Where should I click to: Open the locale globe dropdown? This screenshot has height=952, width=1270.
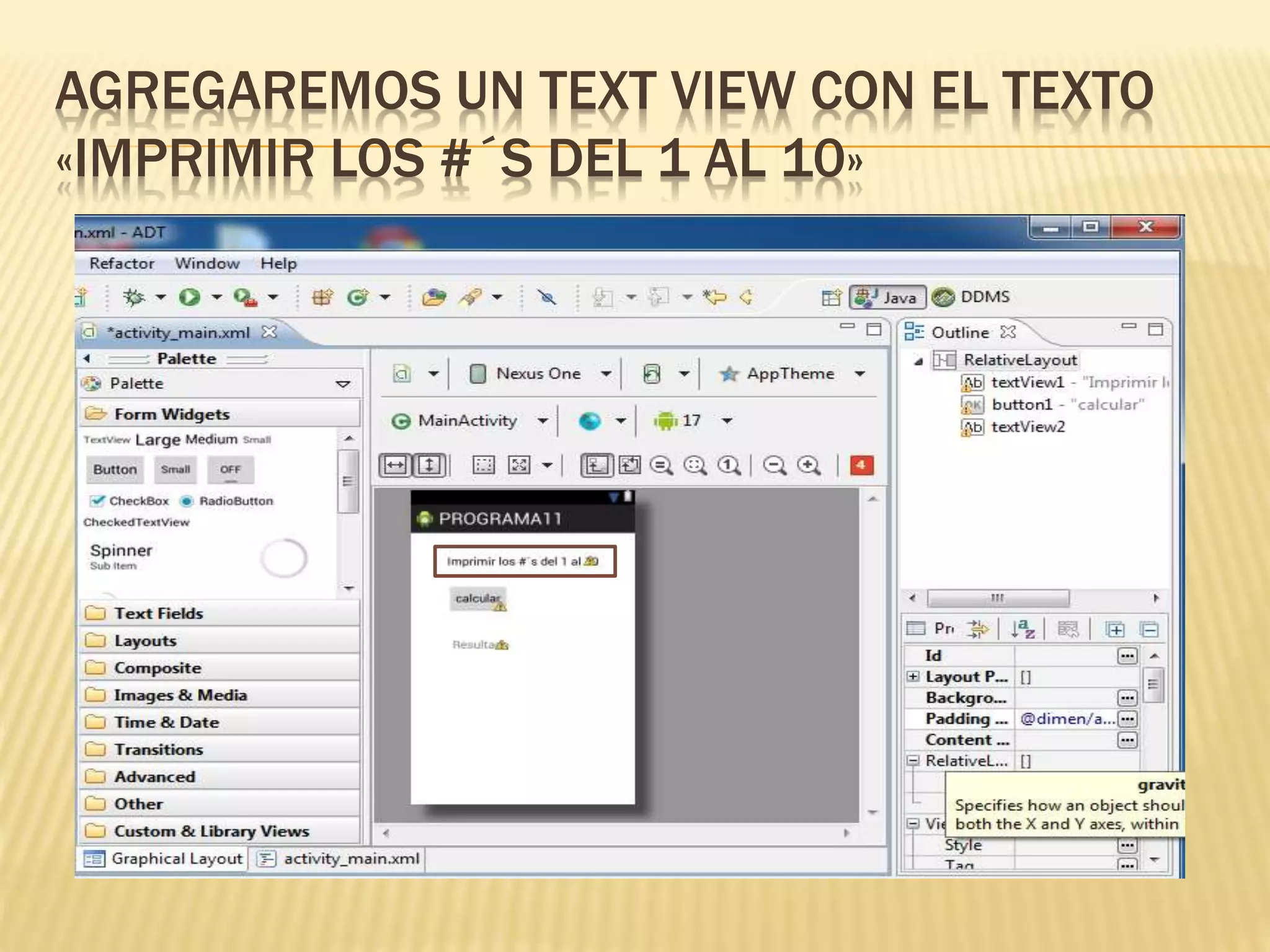(x=602, y=421)
